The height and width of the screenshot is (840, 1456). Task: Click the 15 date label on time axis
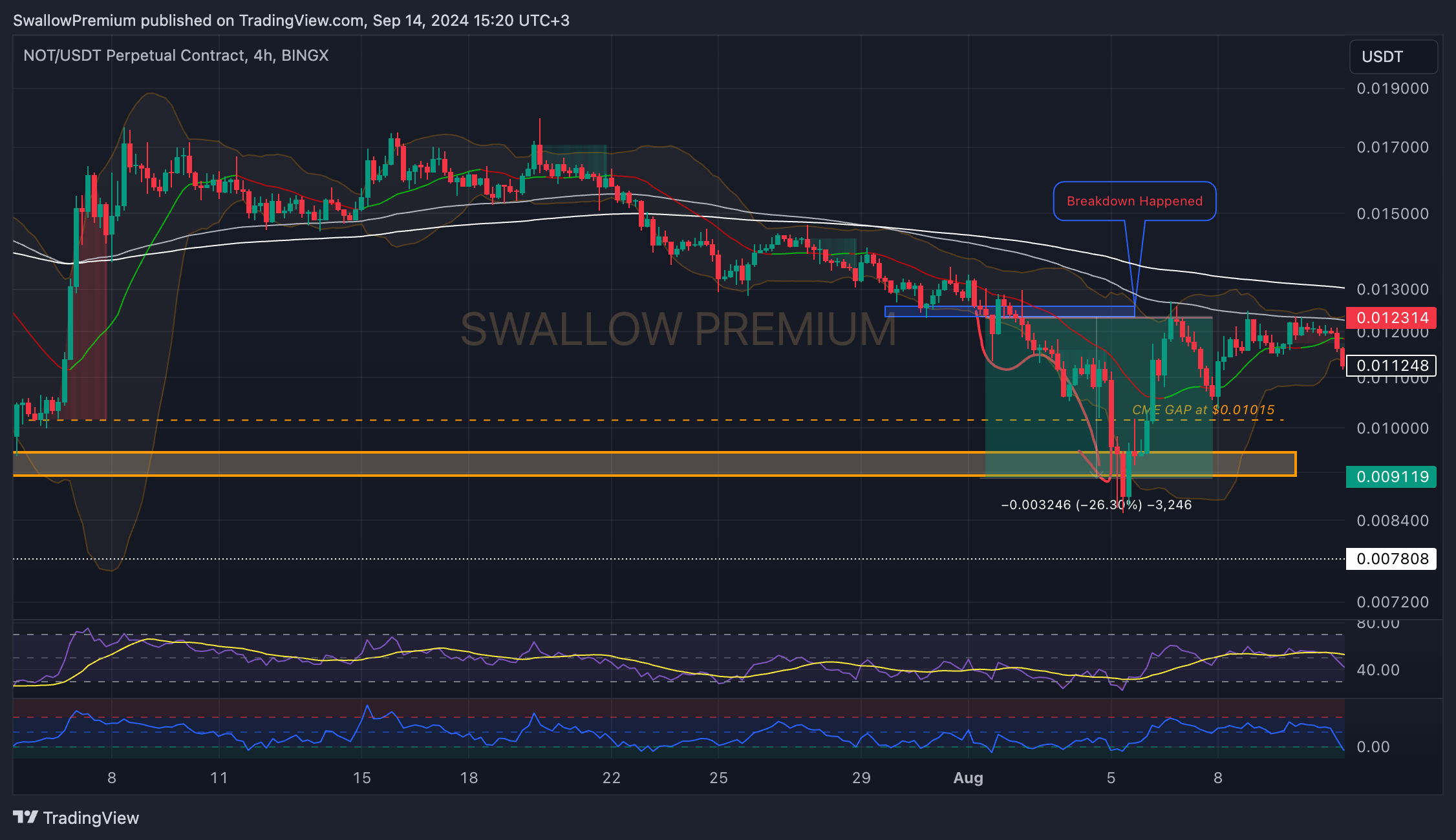coord(361,778)
